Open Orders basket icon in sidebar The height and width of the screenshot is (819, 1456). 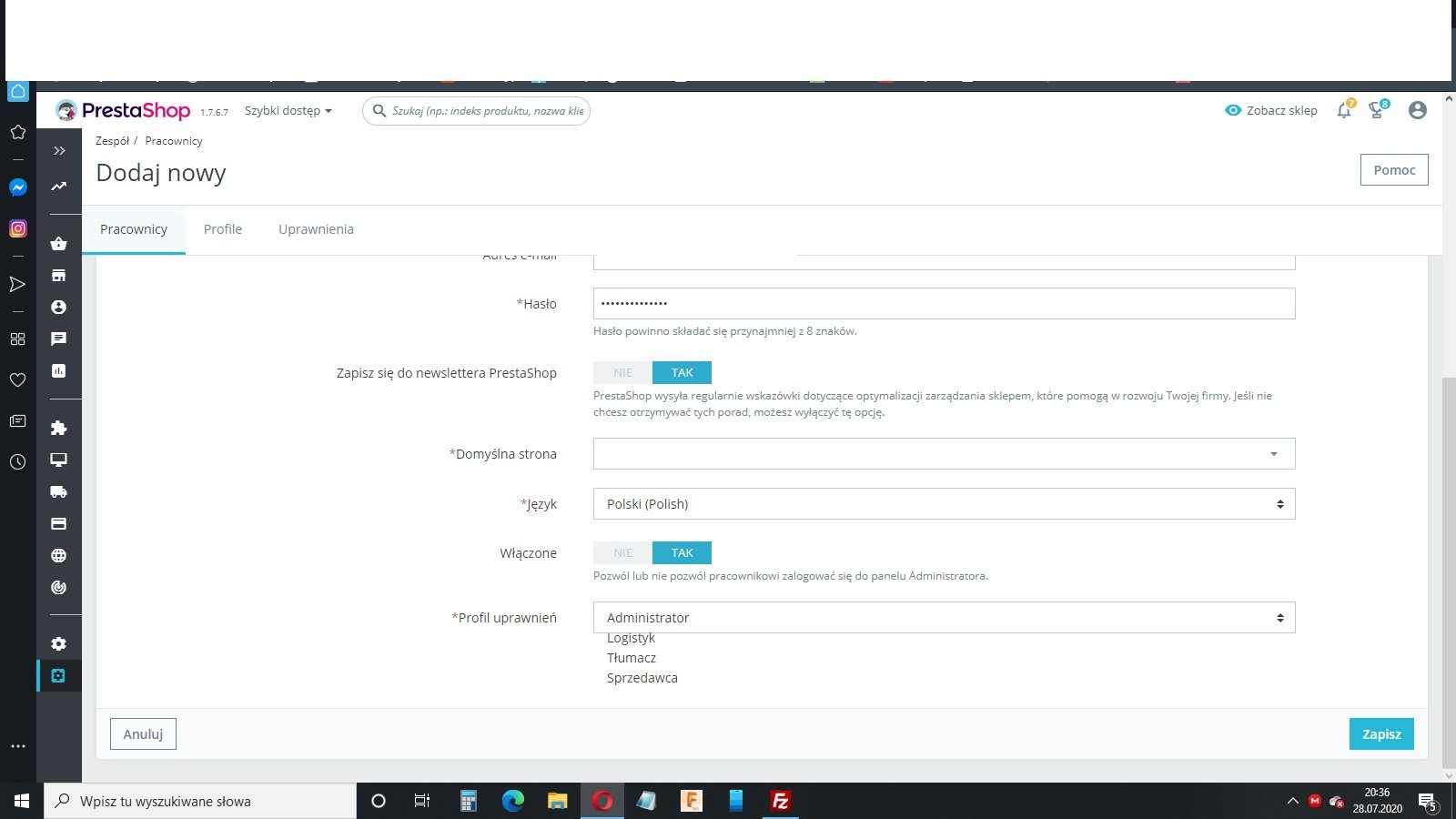coord(59,243)
